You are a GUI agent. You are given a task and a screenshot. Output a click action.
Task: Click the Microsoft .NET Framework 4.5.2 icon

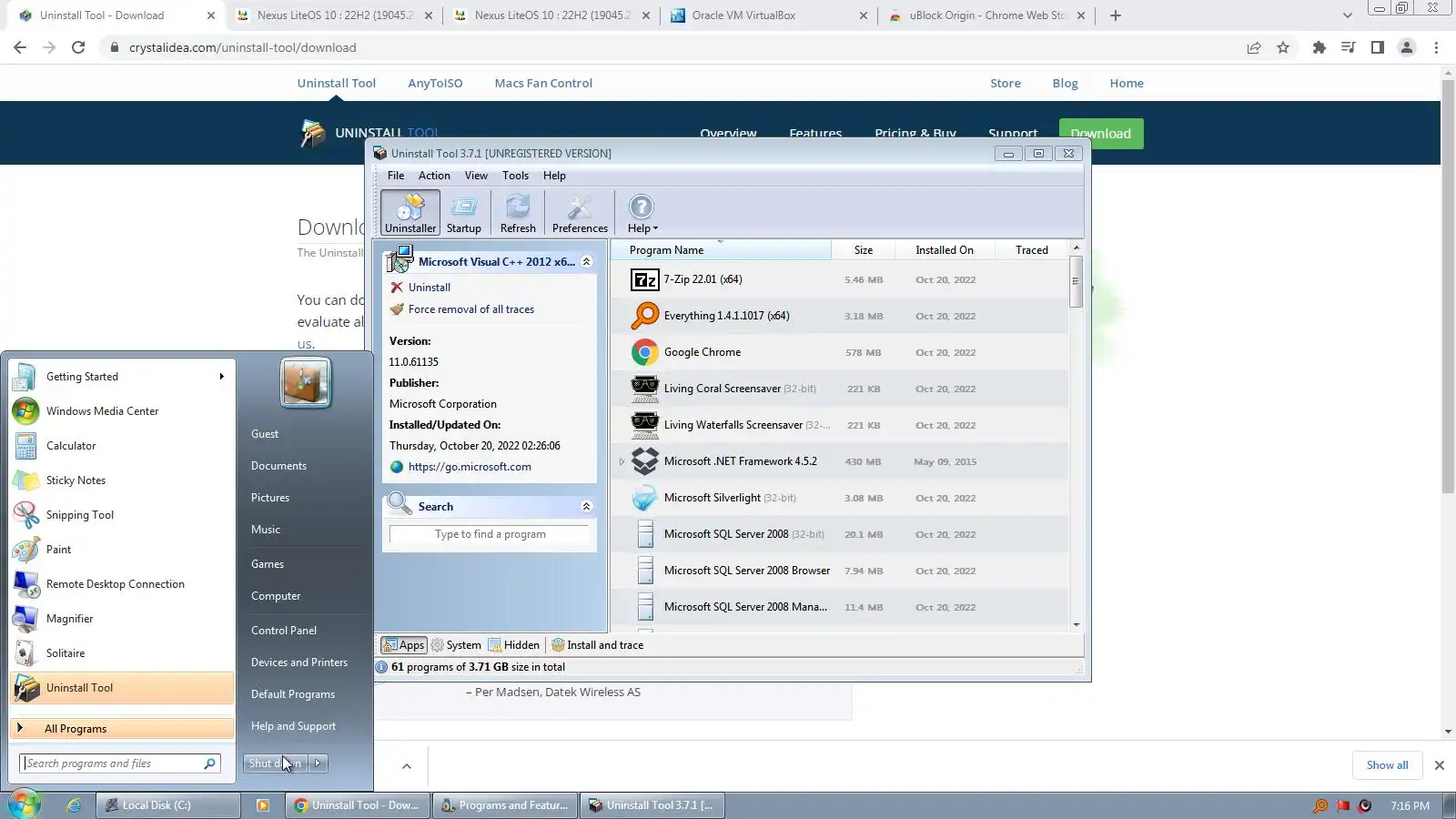click(x=644, y=461)
